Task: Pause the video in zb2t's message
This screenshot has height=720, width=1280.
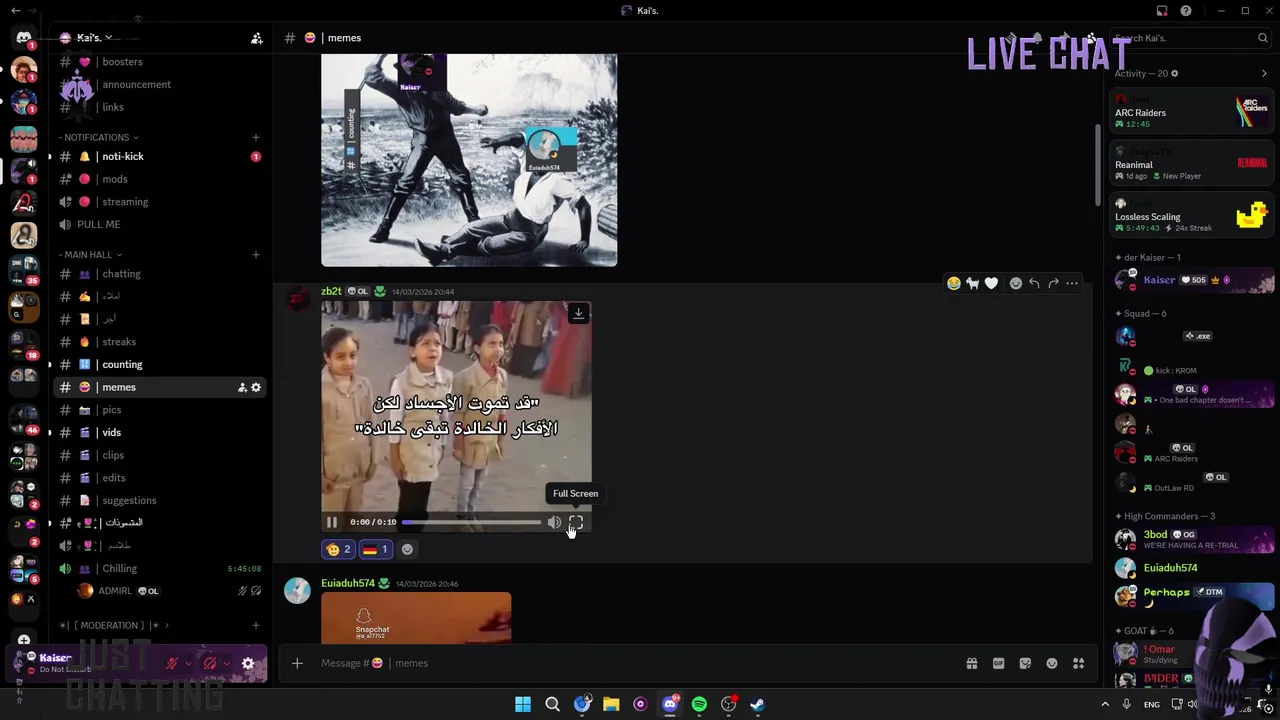Action: pyautogui.click(x=332, y=522)
